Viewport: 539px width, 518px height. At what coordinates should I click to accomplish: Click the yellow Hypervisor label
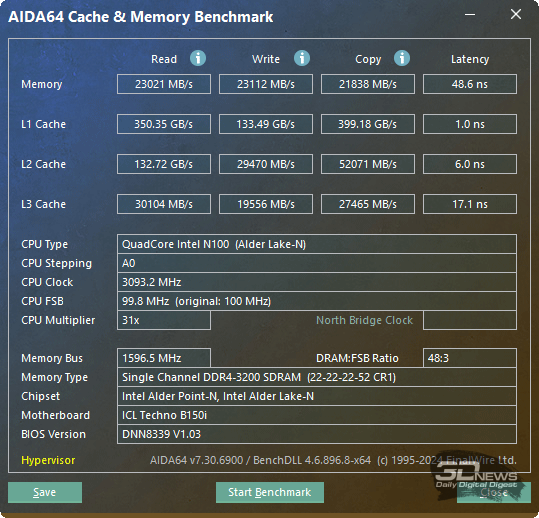coord(48,460)
